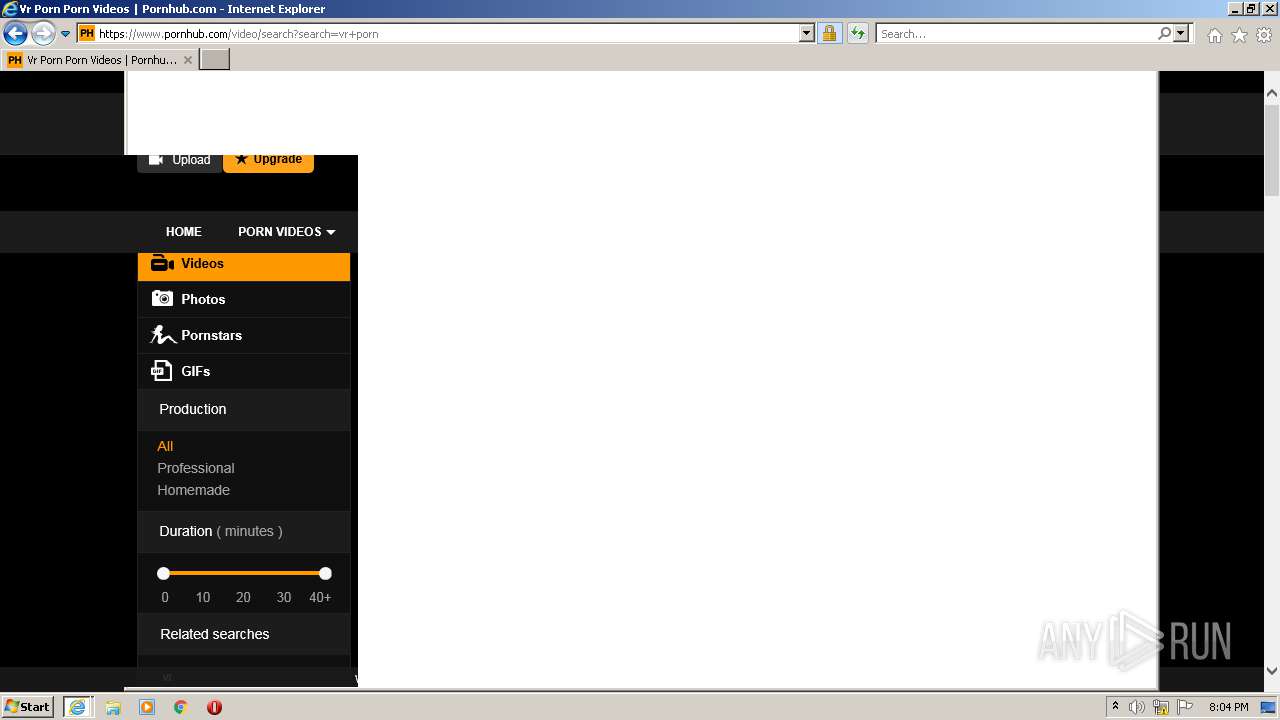Viewport: 1280px width, 720px height.
Task: Click the browser Back arrow button
Action: [15, 34]
